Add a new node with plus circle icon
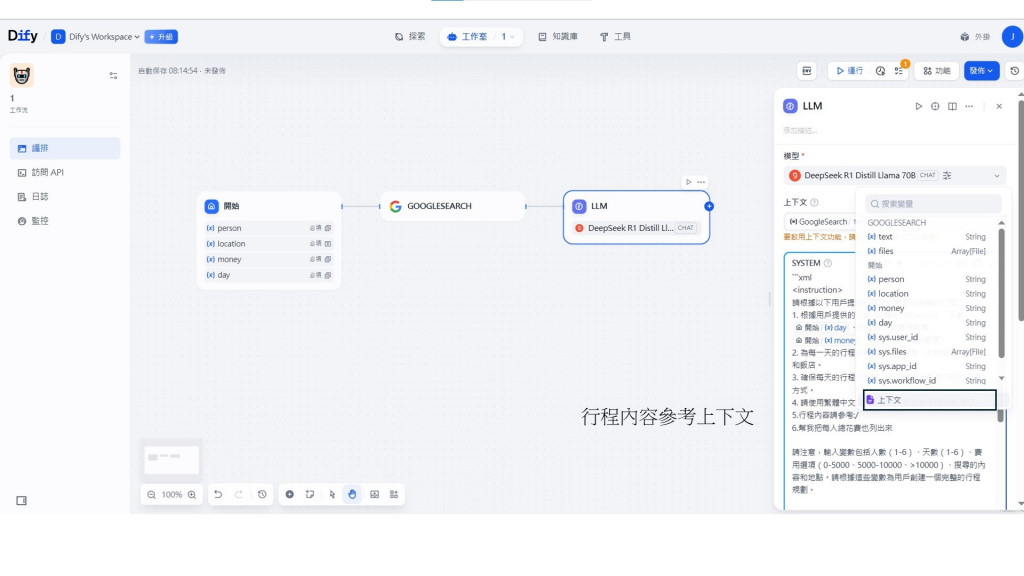Viewport: 1024px width, 576px height. tap(289, 494)
